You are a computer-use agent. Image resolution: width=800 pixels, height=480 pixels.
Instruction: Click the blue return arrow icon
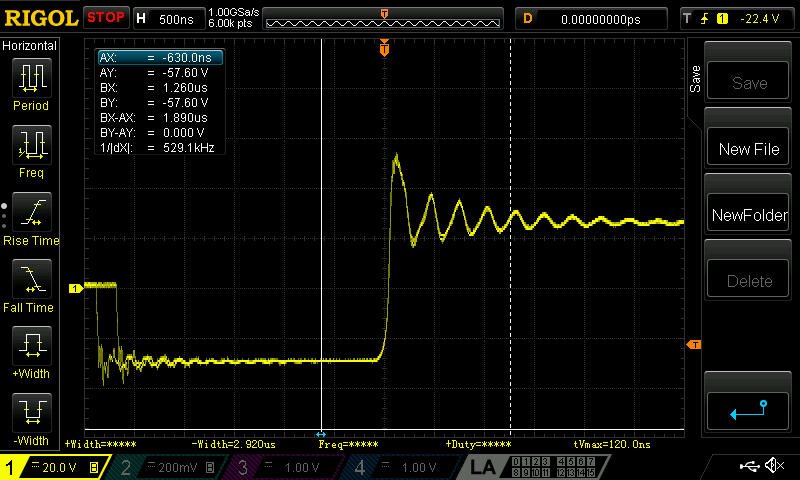pyautogui.click(x=748, y=410)
